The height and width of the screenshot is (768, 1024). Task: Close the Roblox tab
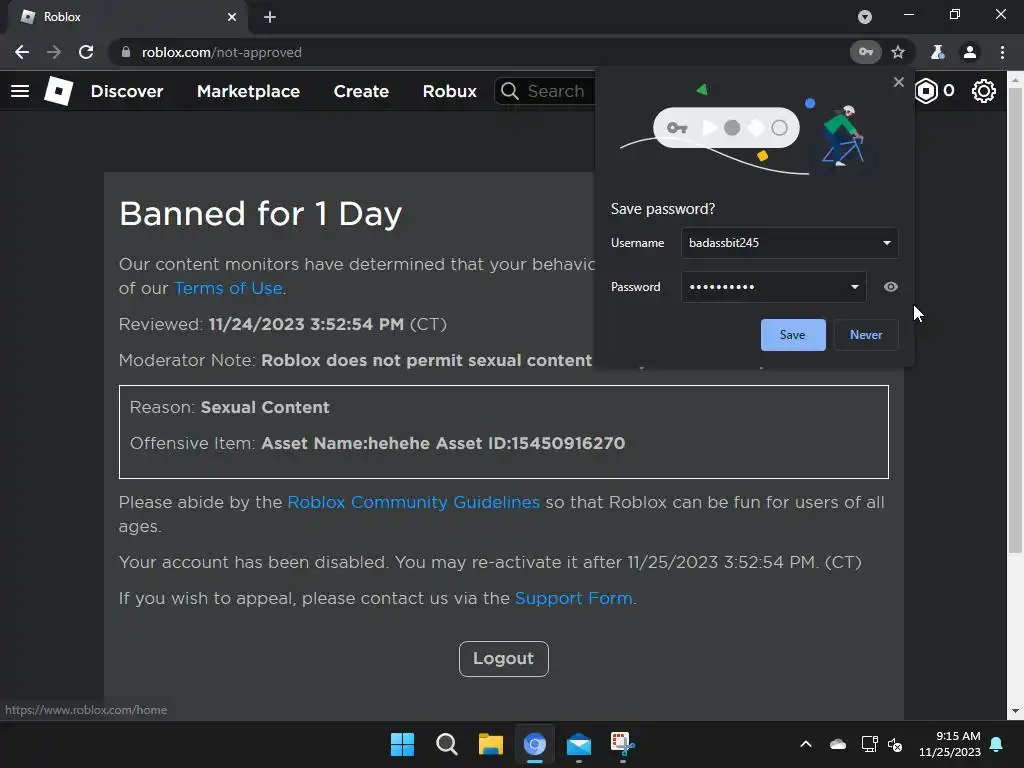232,17
